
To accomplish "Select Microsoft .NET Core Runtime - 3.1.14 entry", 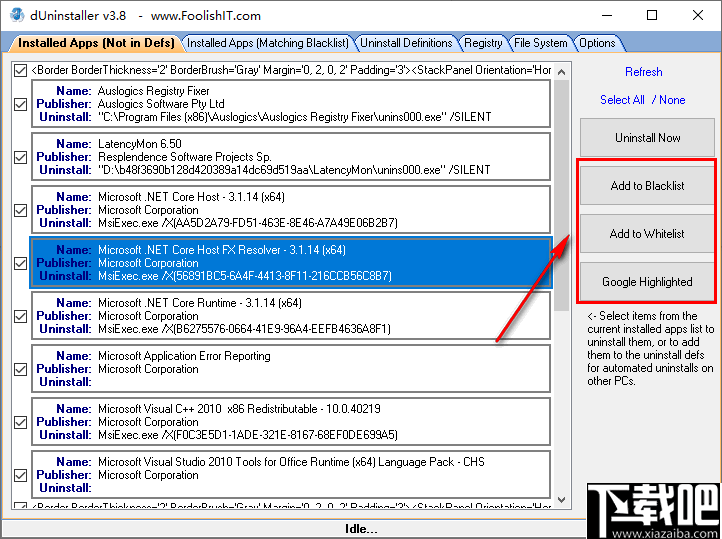I will tap(291, 316).
